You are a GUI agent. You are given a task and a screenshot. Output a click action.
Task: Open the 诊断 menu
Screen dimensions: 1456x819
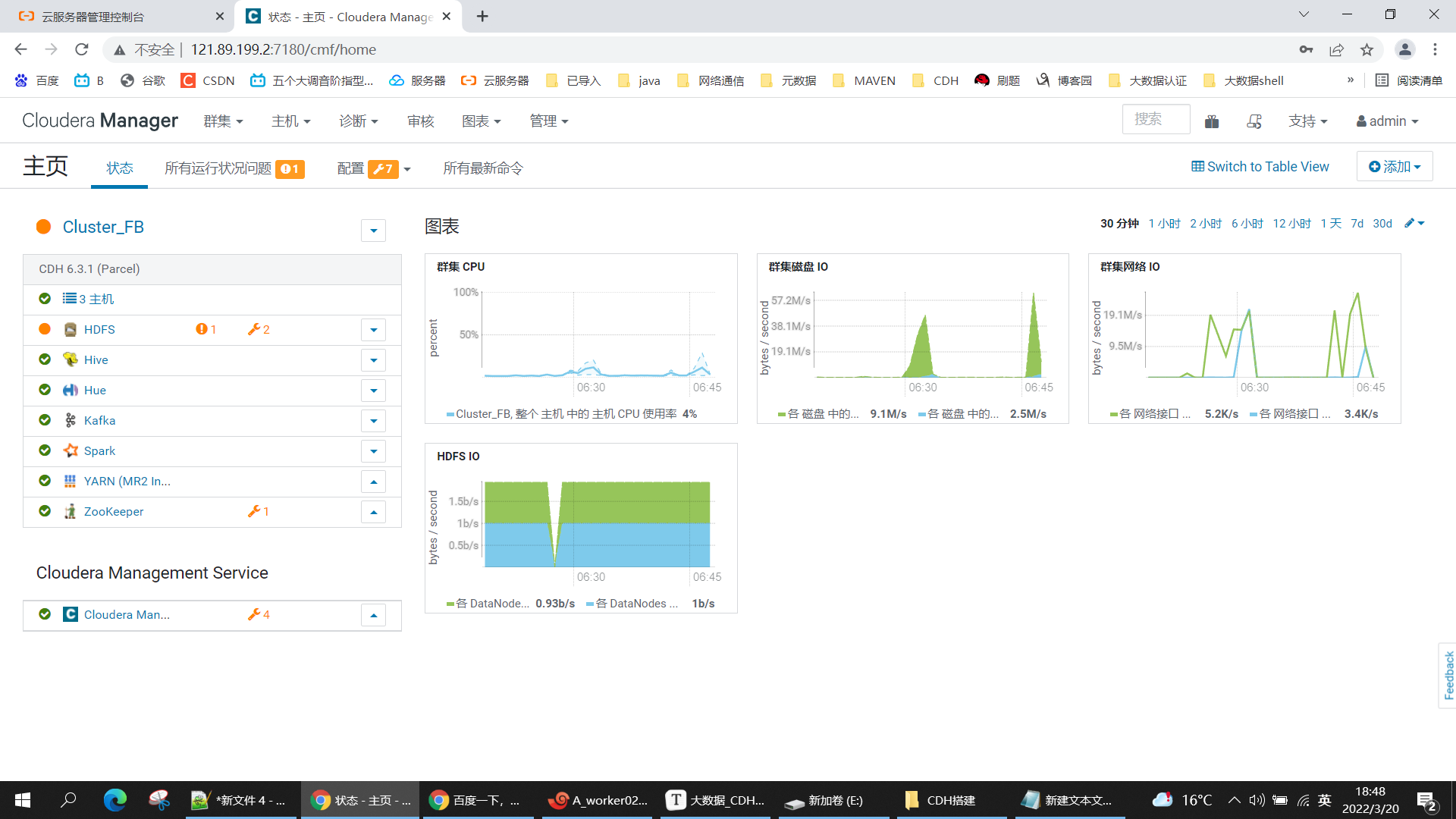tap(358, 121)
